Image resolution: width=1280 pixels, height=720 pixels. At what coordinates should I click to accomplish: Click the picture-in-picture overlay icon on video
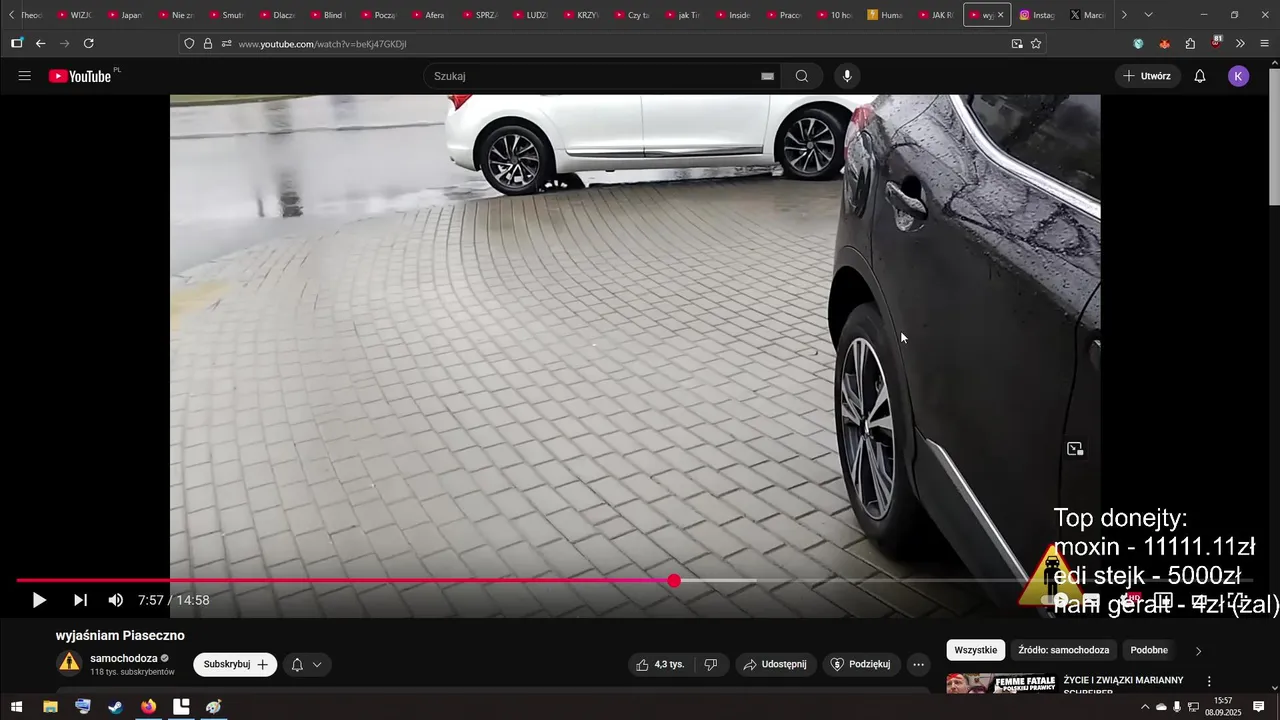(x=1075, y=449)
